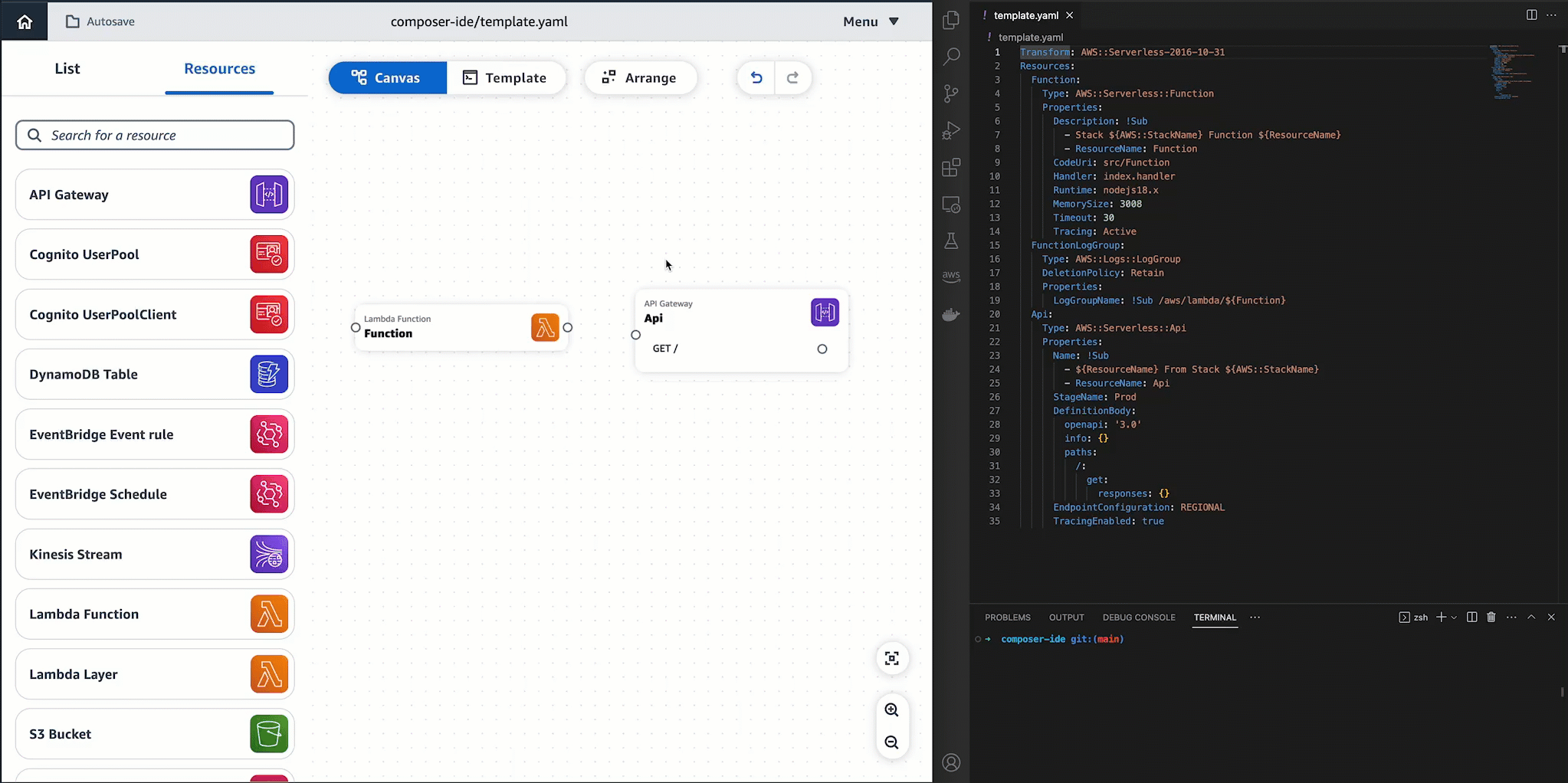Click the Cognito UserPool resource icon

tap(268, 254)
